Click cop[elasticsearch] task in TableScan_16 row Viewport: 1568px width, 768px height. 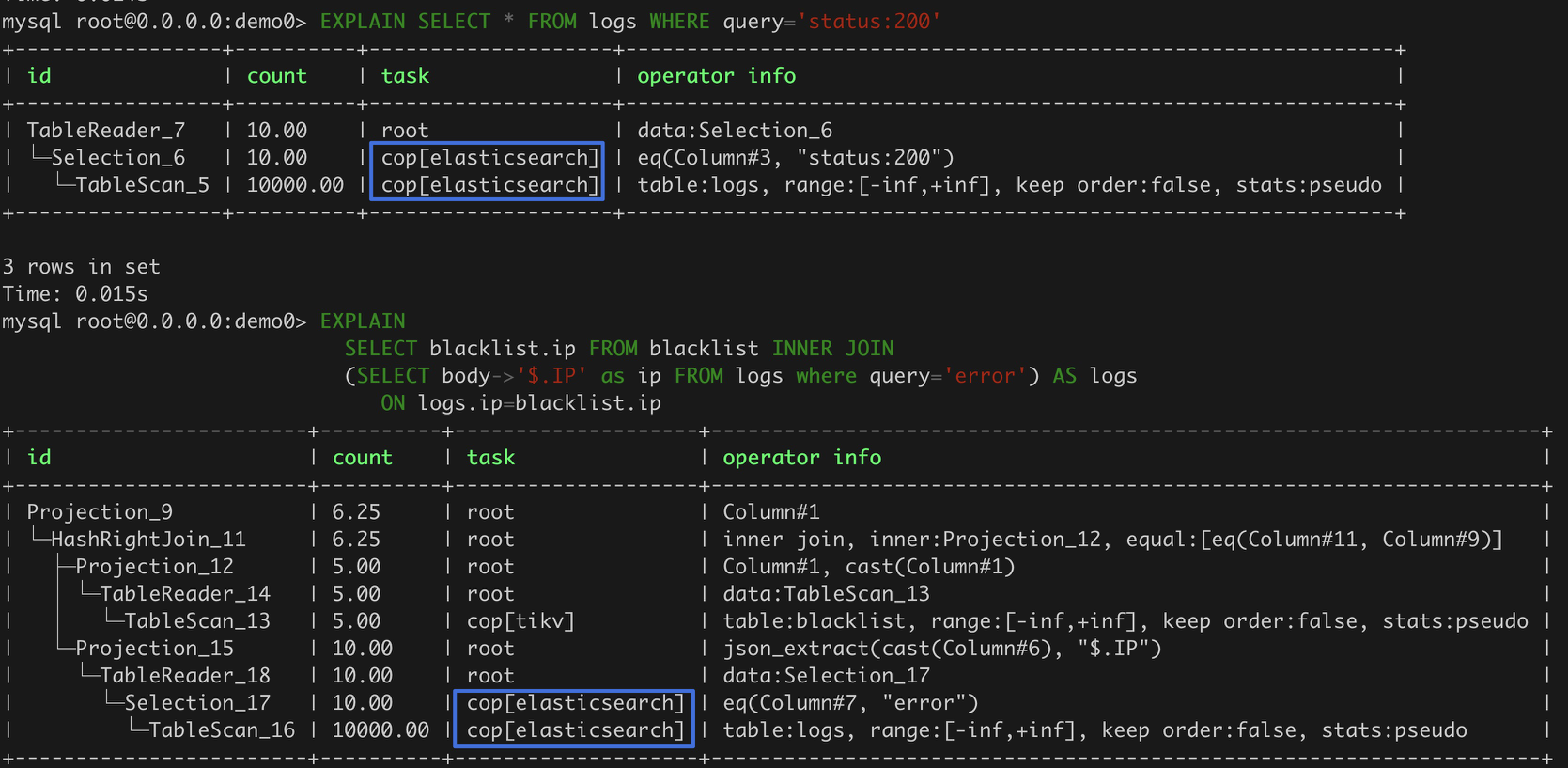(575, 730)
